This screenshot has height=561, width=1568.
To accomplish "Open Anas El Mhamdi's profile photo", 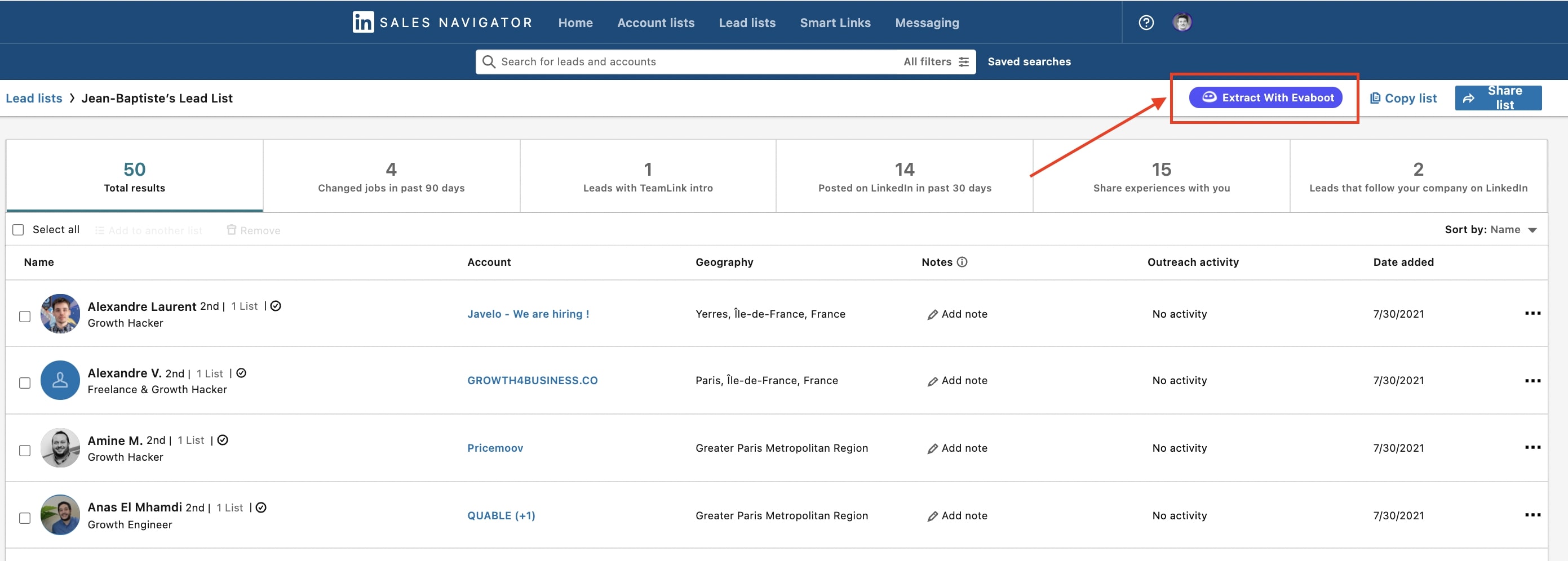I will tap(60, 515).
